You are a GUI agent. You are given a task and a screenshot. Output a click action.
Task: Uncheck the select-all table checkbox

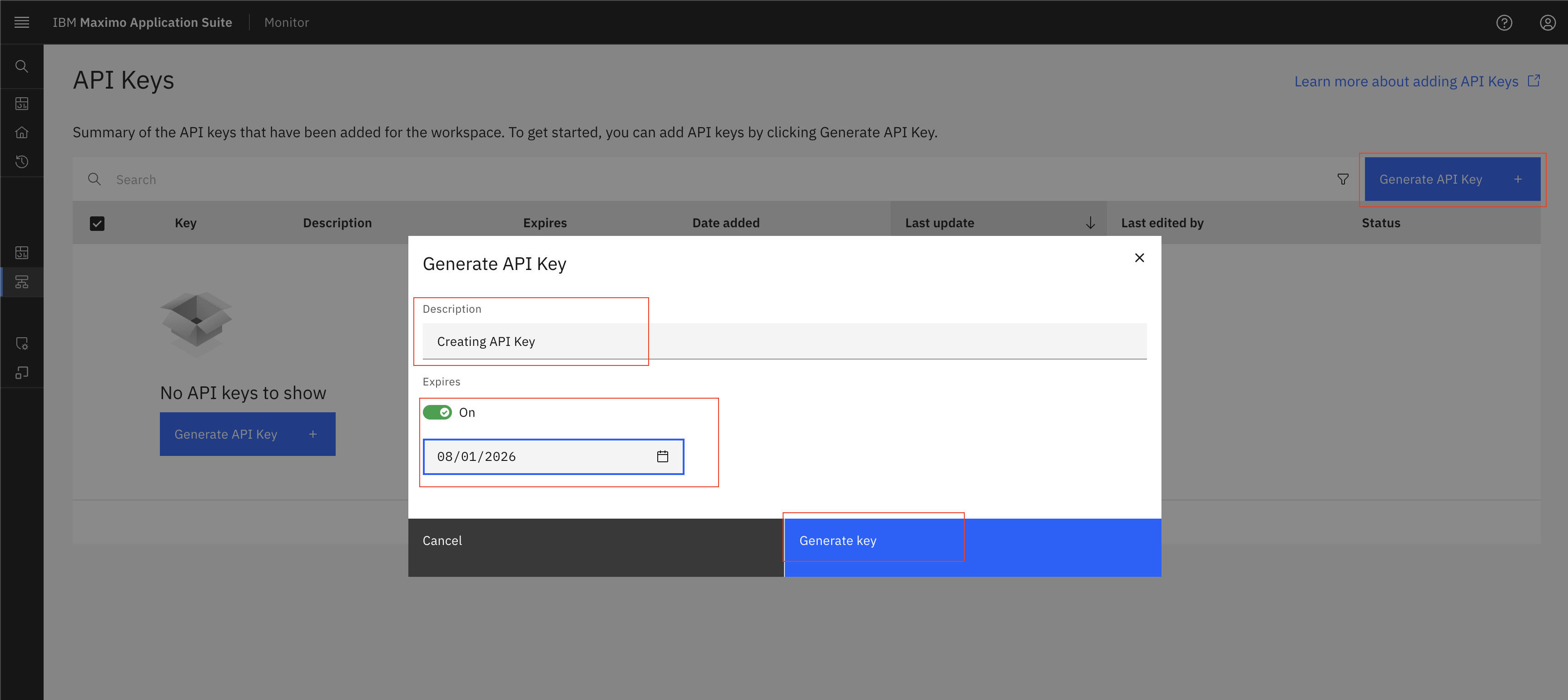click(x=97, y=224)
